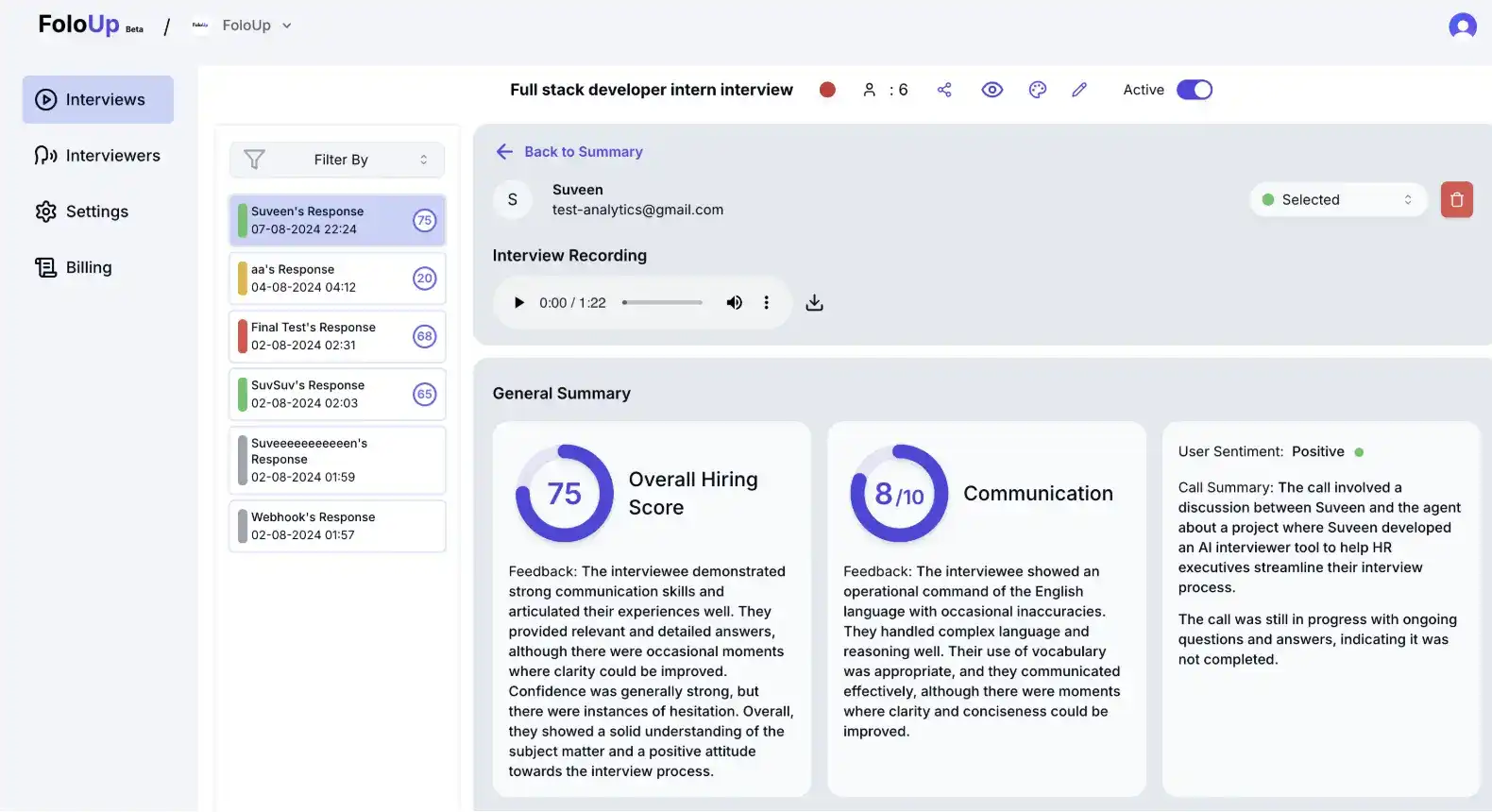The image size is (1492, 812).
Task: Select SuvSuv's Response entry
Action: pyautogui.click(x=337, y=394)
